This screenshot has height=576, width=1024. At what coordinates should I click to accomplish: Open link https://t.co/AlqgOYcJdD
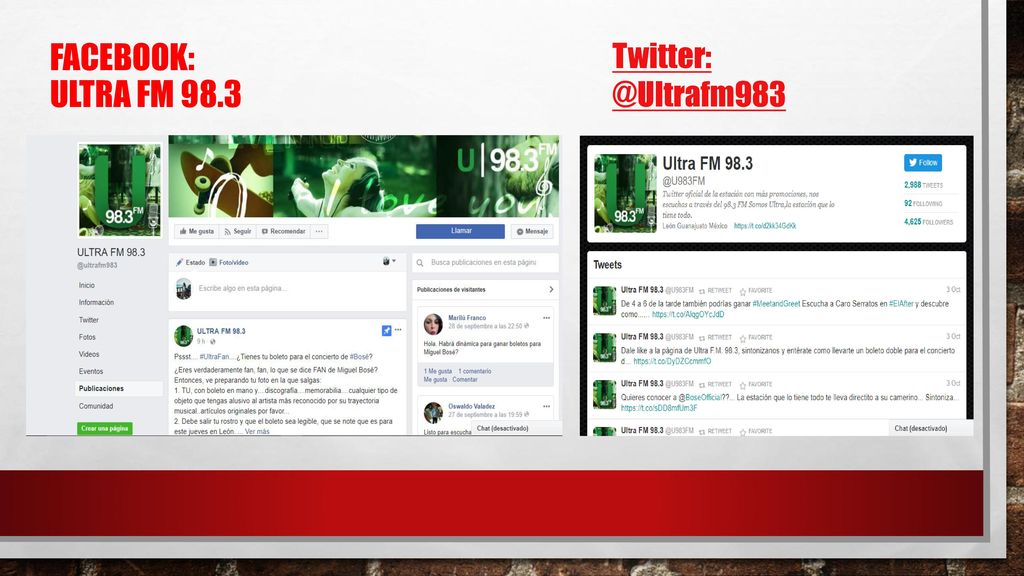click(x=688, y=314)
